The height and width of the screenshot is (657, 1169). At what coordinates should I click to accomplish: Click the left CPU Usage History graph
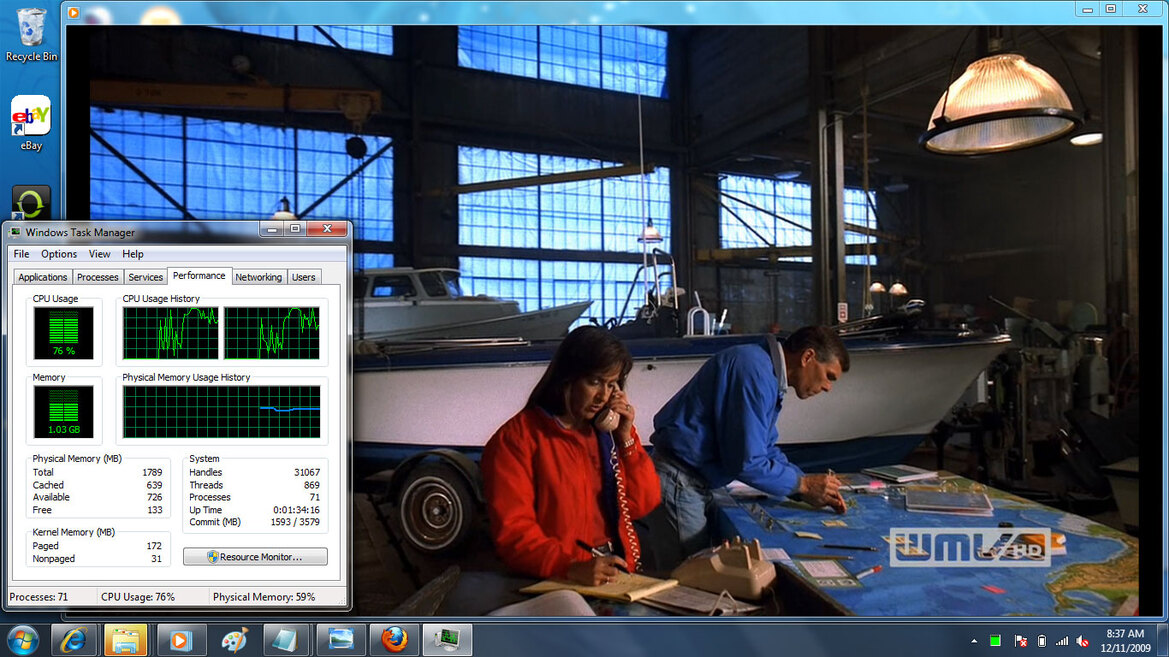[171, 333]
